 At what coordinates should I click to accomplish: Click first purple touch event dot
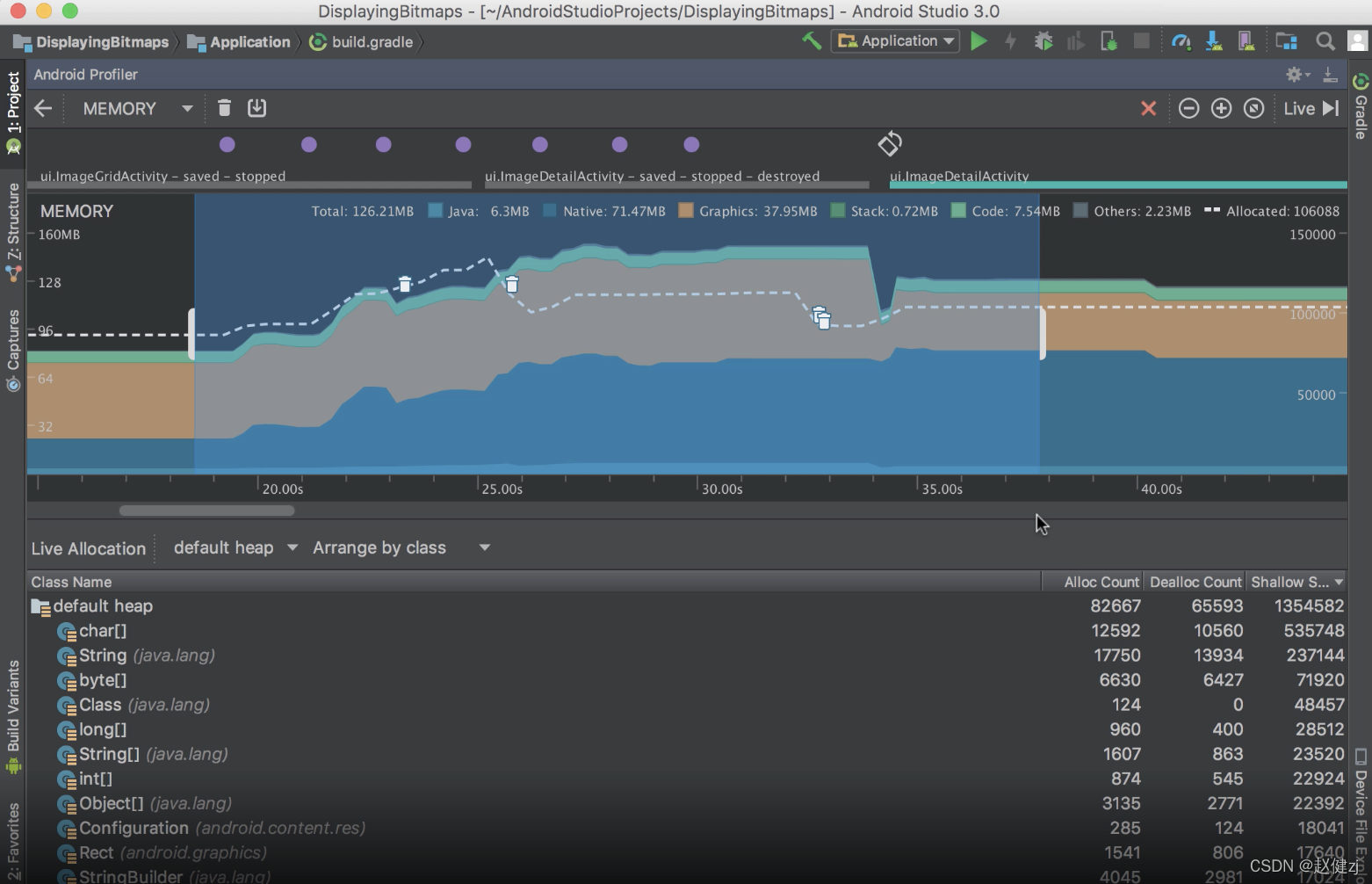point(227,144)
